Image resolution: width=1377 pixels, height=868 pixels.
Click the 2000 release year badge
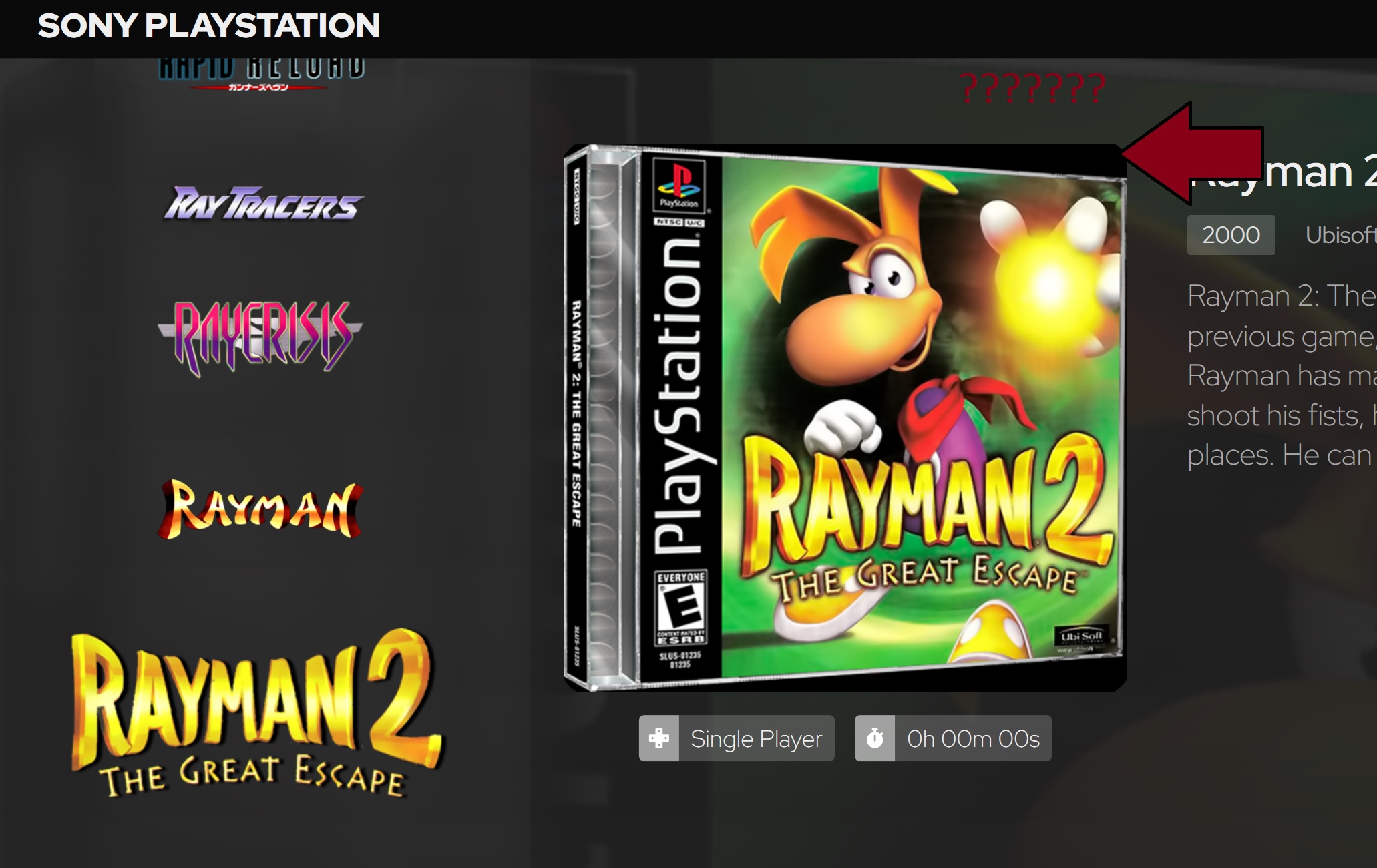(x=1231, y=235)
